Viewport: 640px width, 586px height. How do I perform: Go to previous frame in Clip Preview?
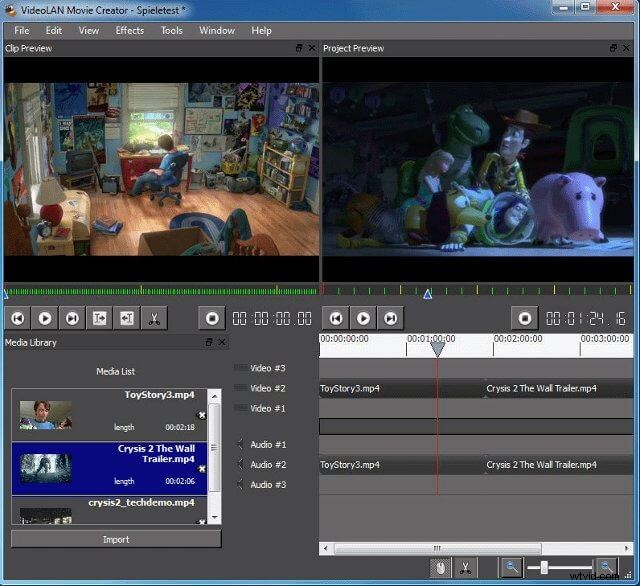(x=18, y=318)
